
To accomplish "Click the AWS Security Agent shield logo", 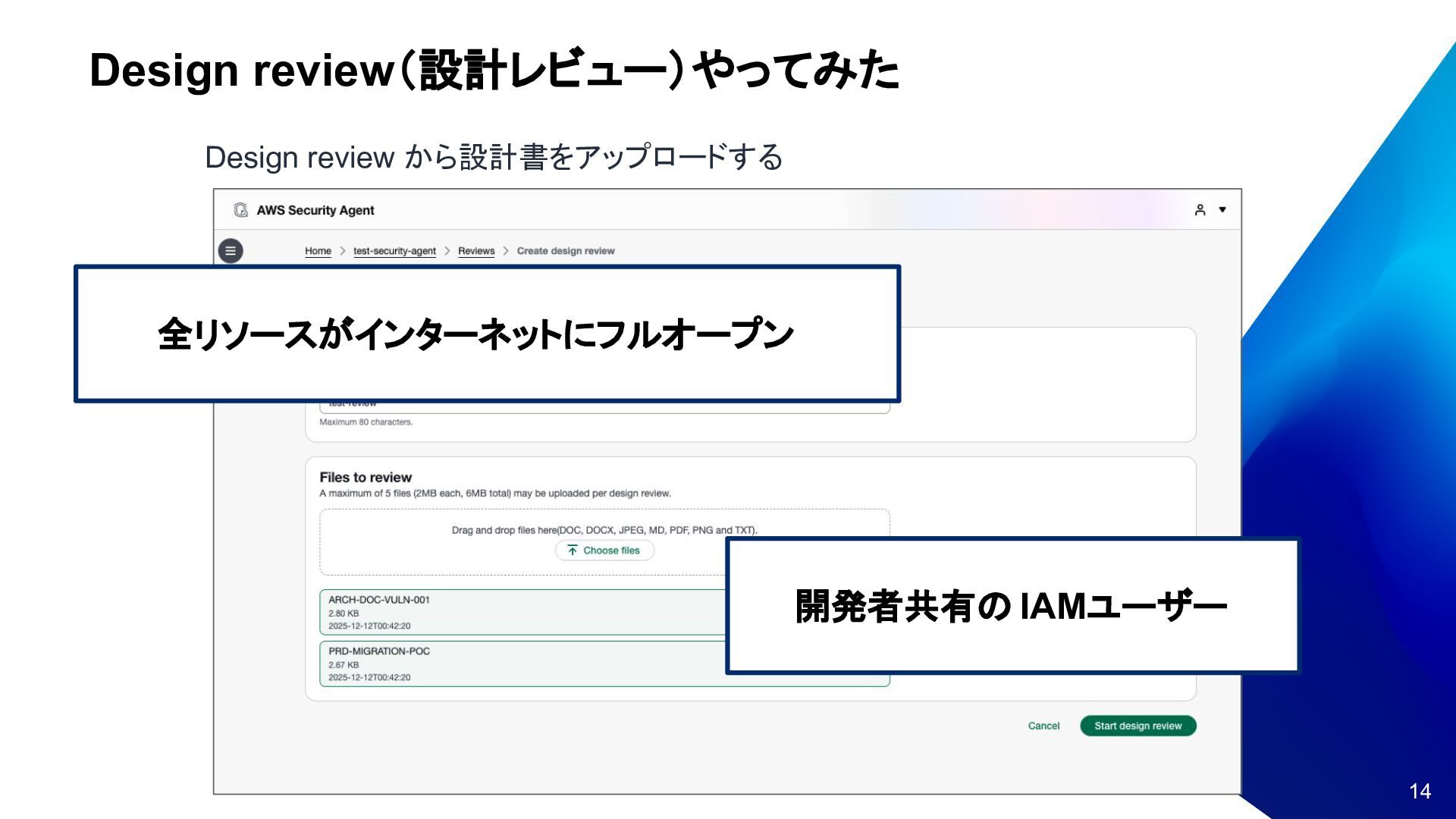I will [241, 210].
